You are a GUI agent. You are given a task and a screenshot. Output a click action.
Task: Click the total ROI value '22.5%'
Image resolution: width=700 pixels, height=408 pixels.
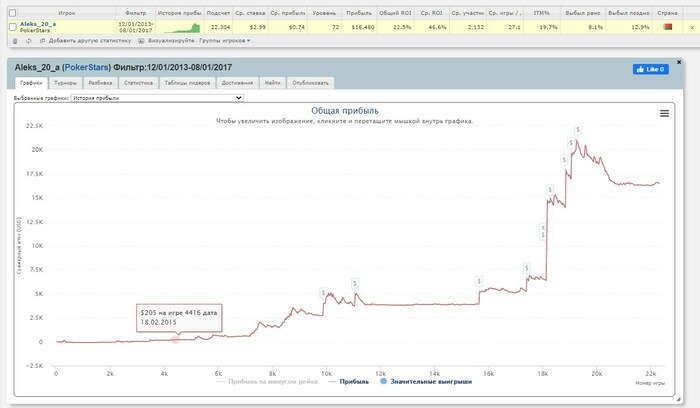click(x=402, y=27)
